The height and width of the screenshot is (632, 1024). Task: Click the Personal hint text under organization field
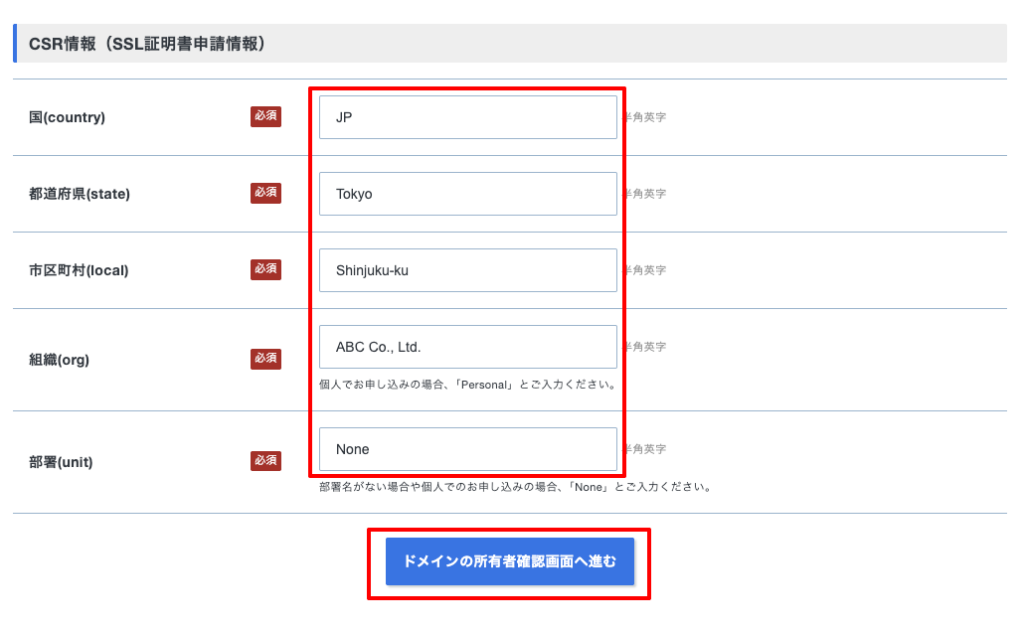point(467,384)
